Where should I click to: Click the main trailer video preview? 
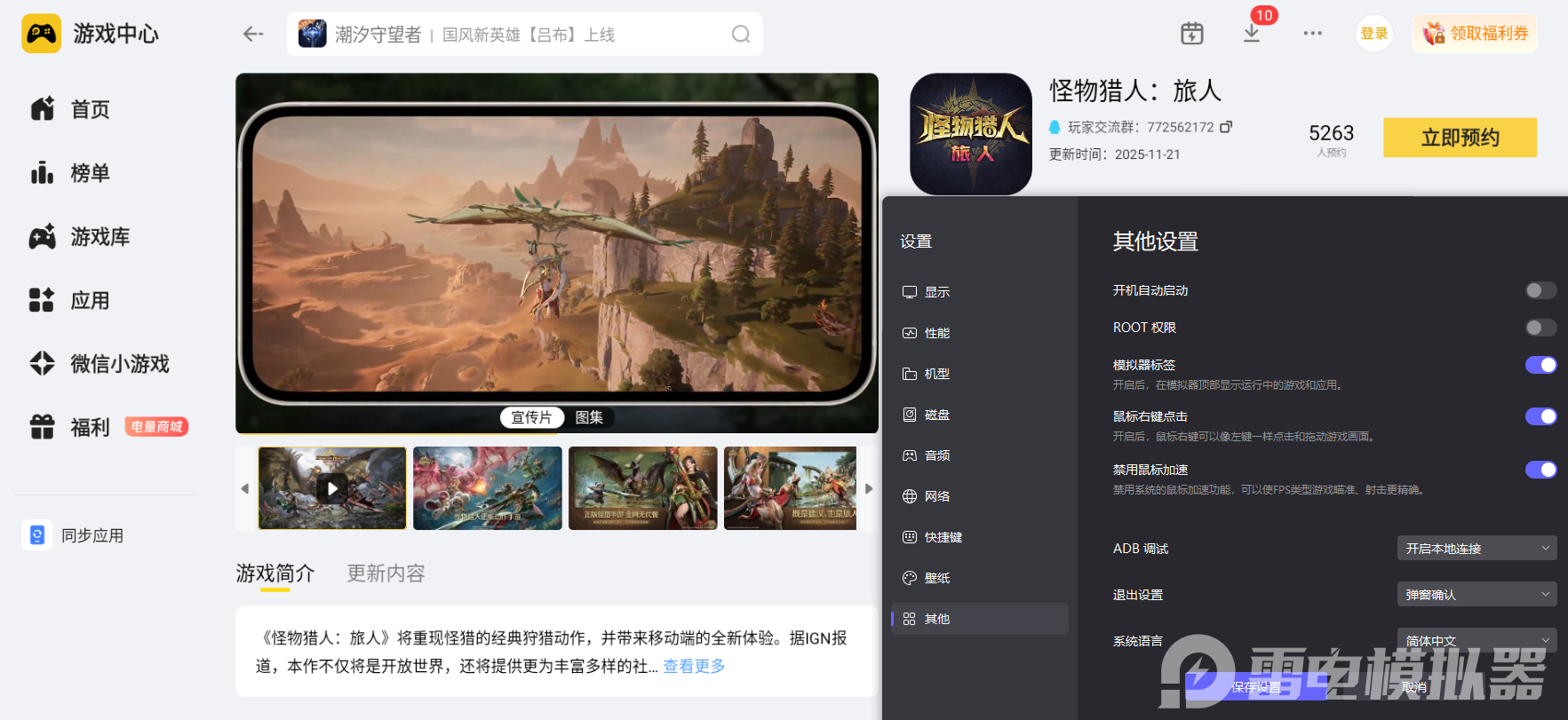[557, 253]
